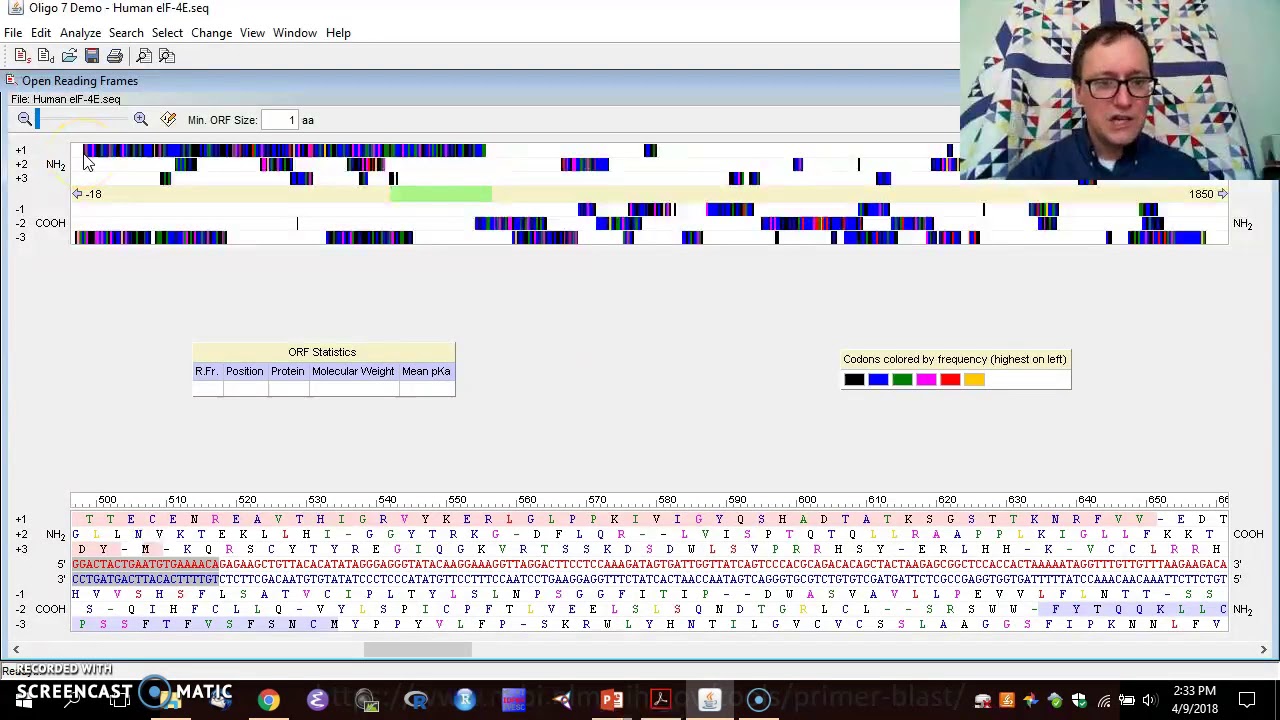Image resolution: width=1280 pixels, height=720 pixels.
Task: Click the Min. ORF Size input field
Action: pyautogui.click(x=279, y=120)
